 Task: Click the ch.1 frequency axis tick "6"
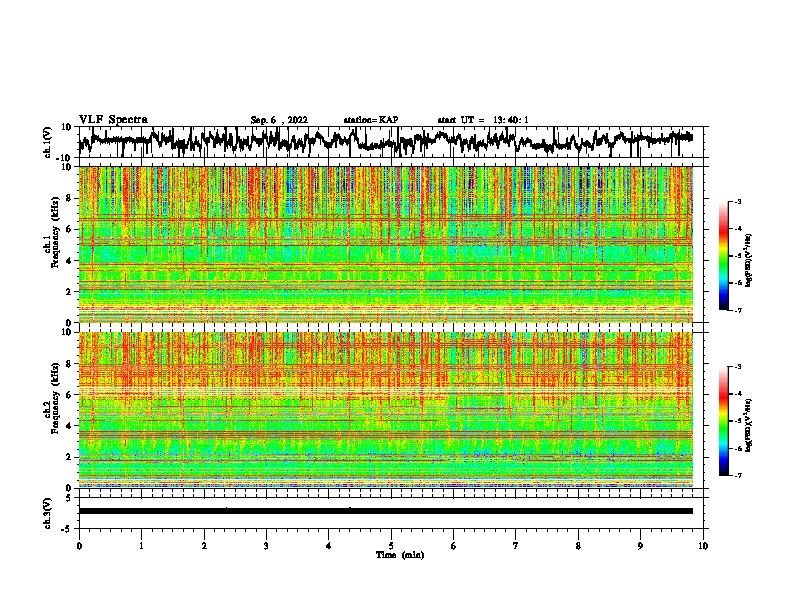[69, 229]
